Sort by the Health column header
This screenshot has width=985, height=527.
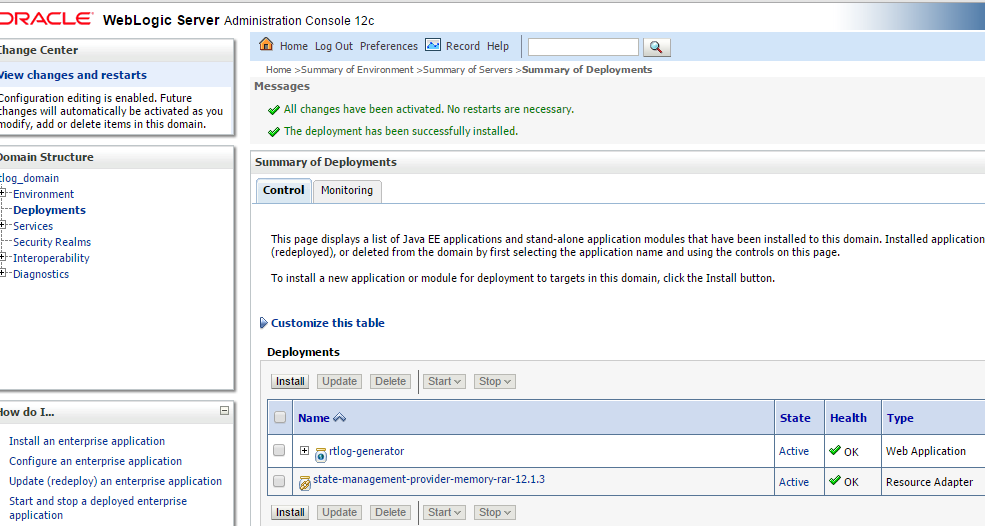pyautogui.click(x=848, y=418)
